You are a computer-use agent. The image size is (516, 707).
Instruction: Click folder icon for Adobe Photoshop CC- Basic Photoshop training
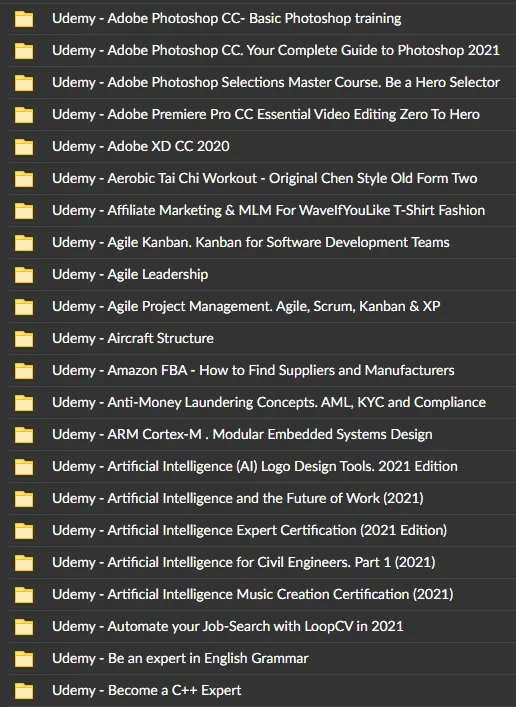click(x=24, y=19)
